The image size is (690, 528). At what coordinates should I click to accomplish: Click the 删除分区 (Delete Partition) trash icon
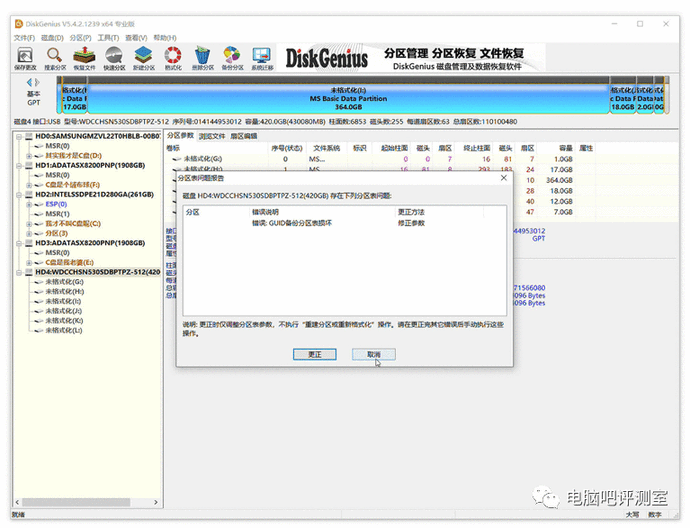(x=203, y=57)
